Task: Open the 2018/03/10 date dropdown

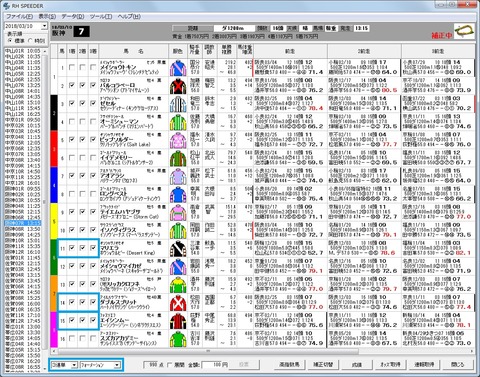Action: [44, 26]
